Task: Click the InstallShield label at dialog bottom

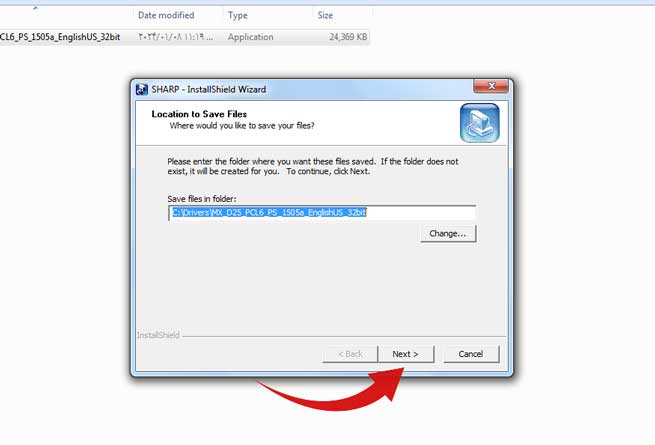Action: pos(158,335)
